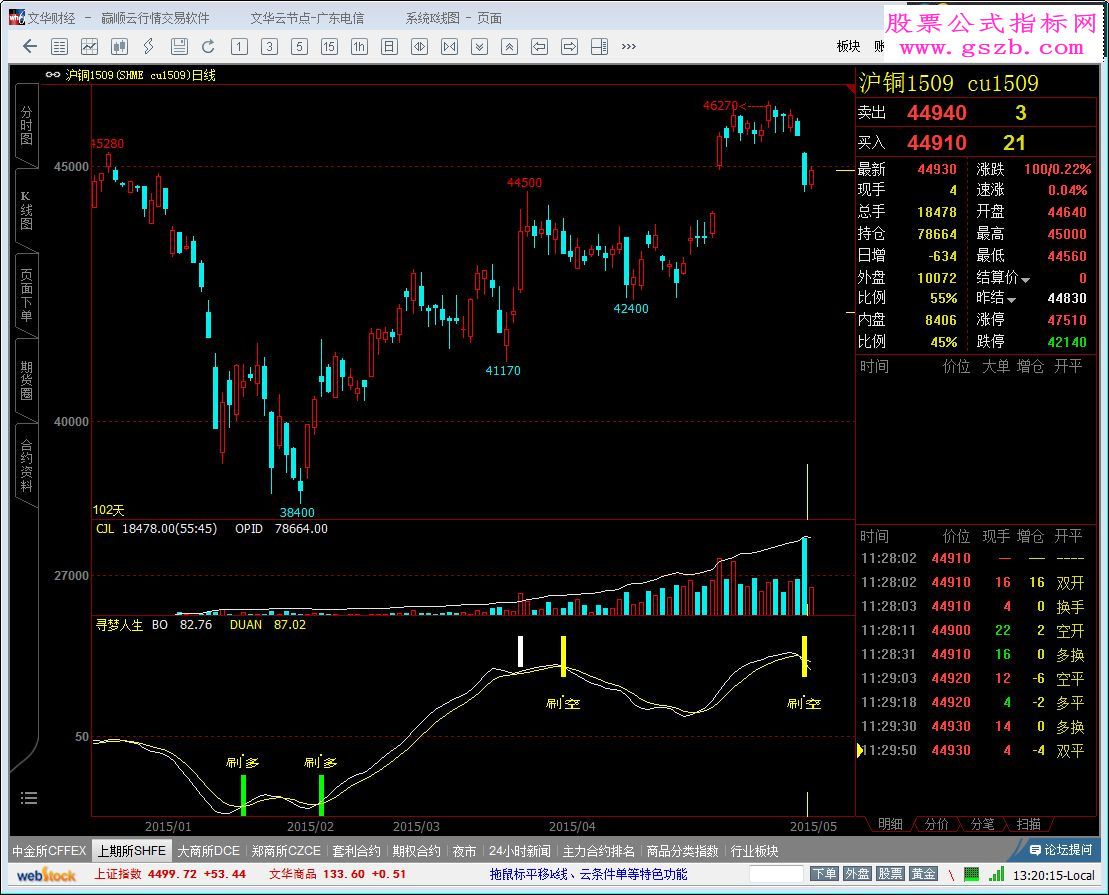Viewport: 1109px width, 895px height.
Task: Click the input field in status bar
Action: pyautogui.click(x=777, y=874)
